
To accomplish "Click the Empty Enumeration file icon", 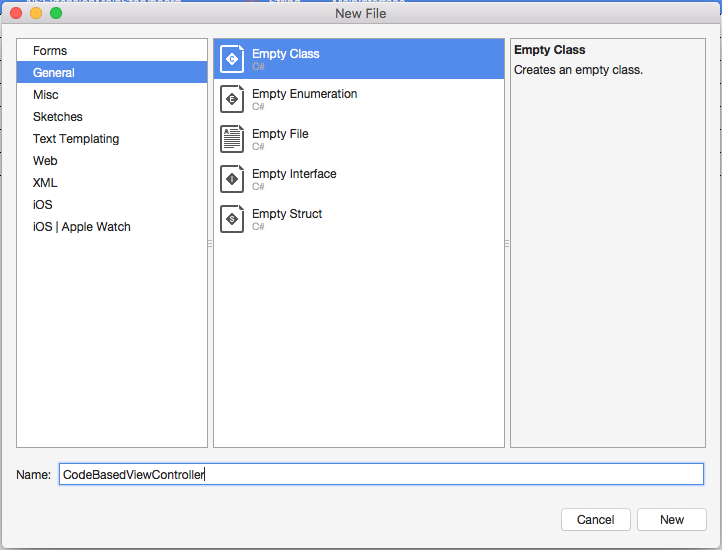I will [x=232, y=99].
